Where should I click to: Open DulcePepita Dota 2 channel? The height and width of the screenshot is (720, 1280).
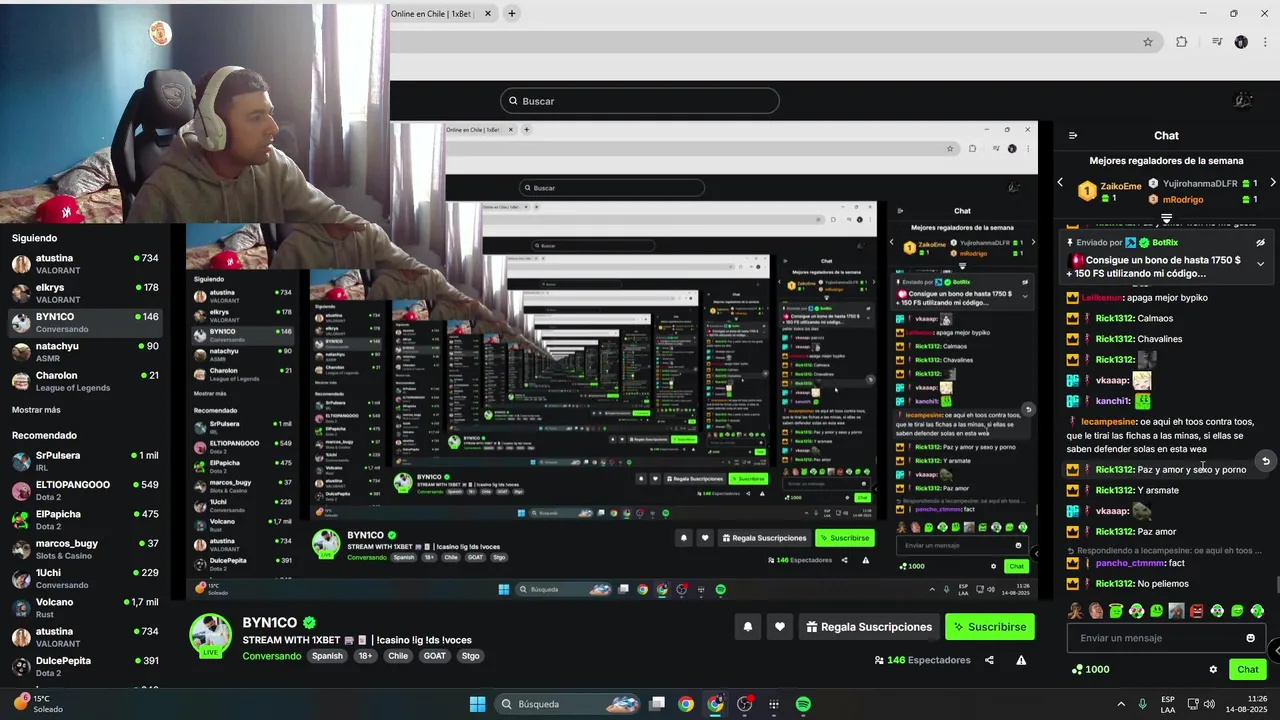pyautogui.click(x=85, y=667)
